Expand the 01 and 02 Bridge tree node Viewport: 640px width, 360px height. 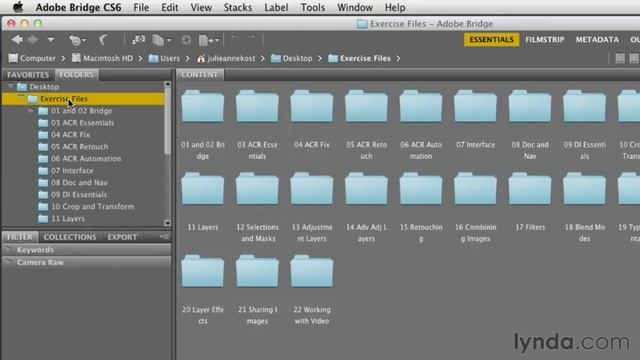(31, 111)
